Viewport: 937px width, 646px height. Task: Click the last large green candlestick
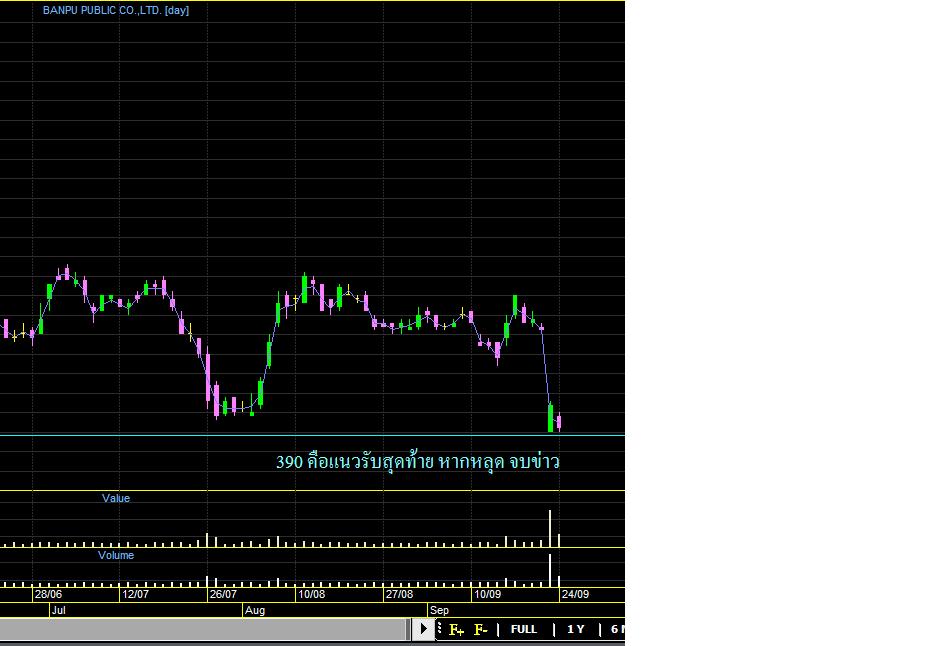(550, 417)
